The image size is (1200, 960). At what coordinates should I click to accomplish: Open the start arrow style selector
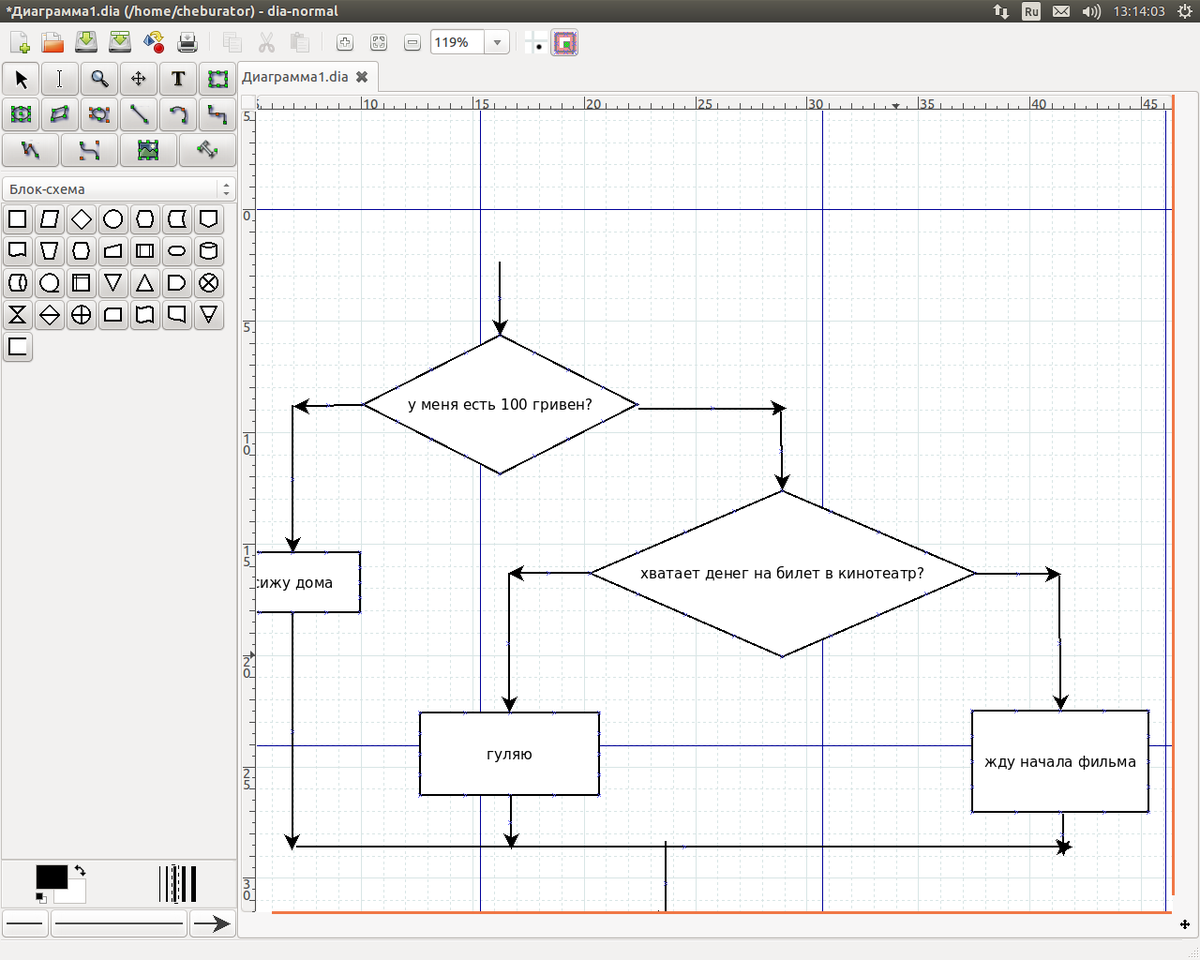coord(25,924)
